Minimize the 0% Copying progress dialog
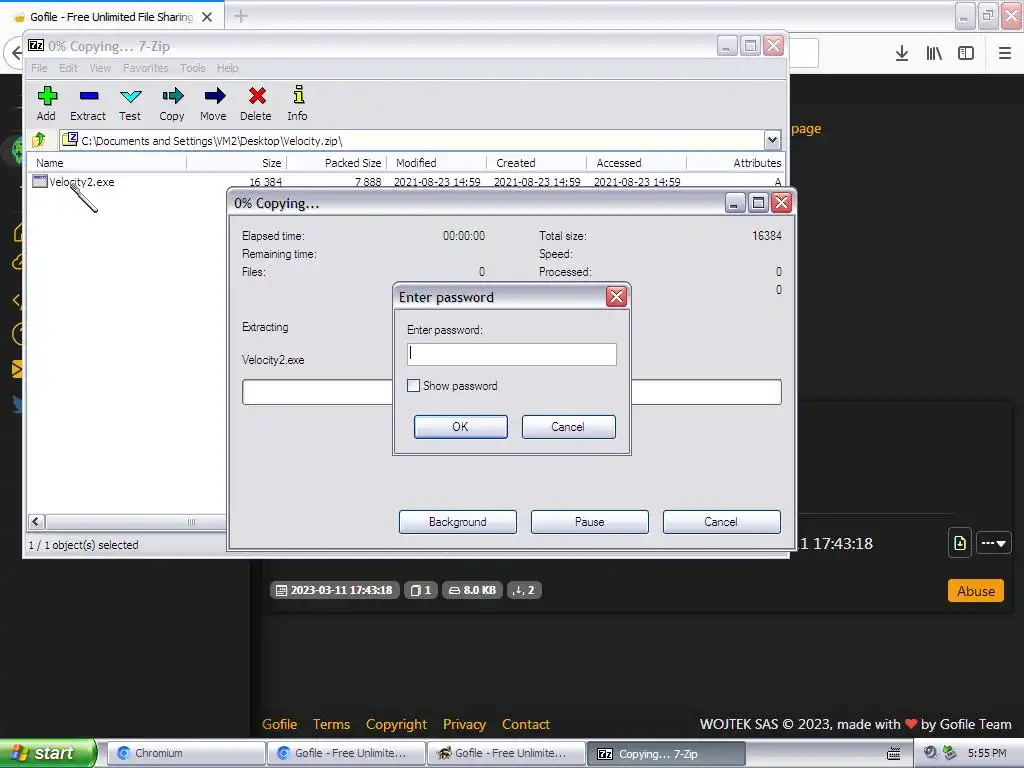This screenshot has width=1024, height=768. pyautogui.click(x=735, y=203)
